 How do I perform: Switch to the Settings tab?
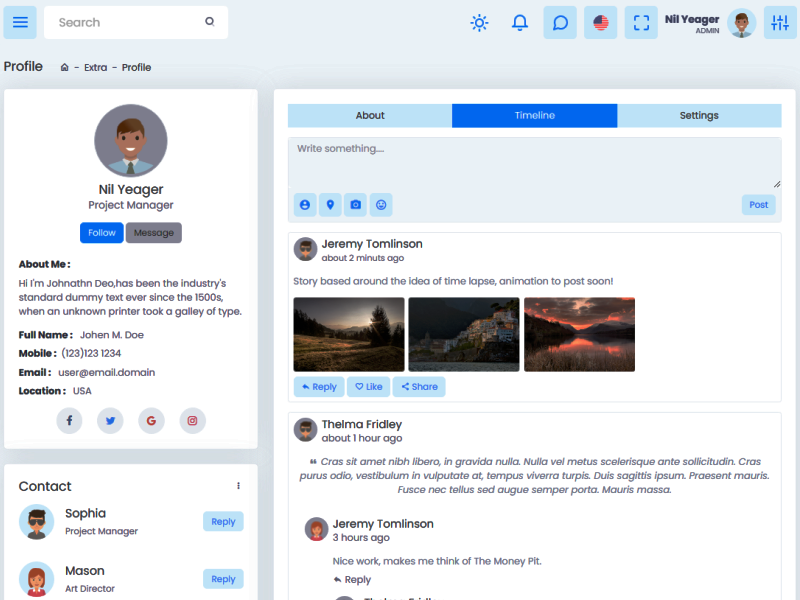pos(698,115)
